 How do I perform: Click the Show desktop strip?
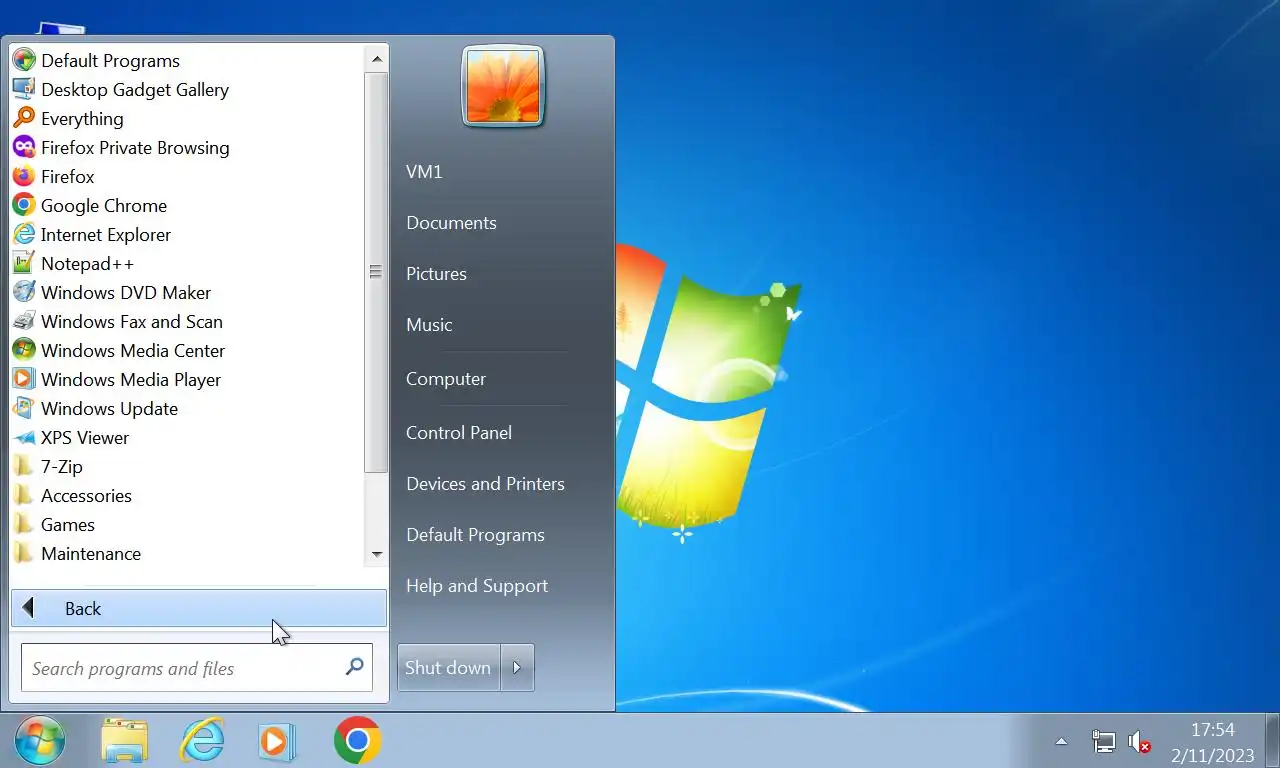(1273, 741)
